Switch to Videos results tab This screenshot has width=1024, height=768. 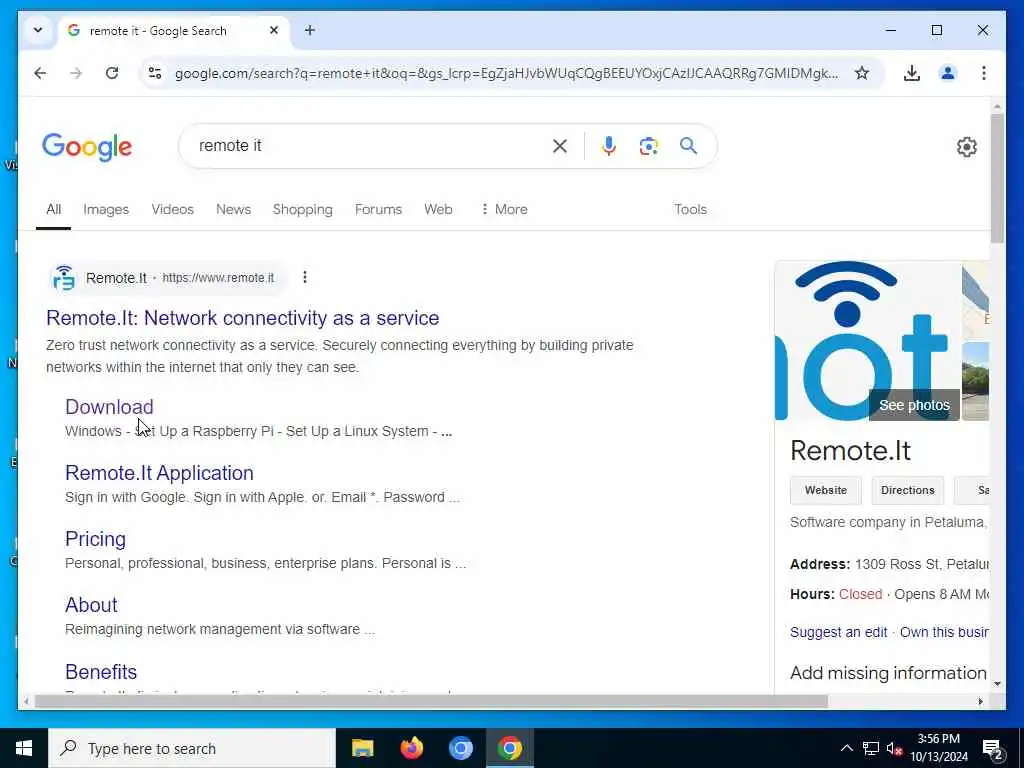(172, 210)
